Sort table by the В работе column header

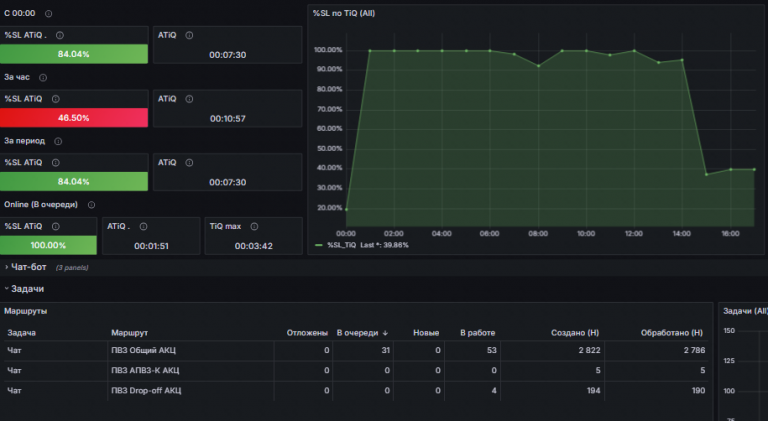coord(478,333)
